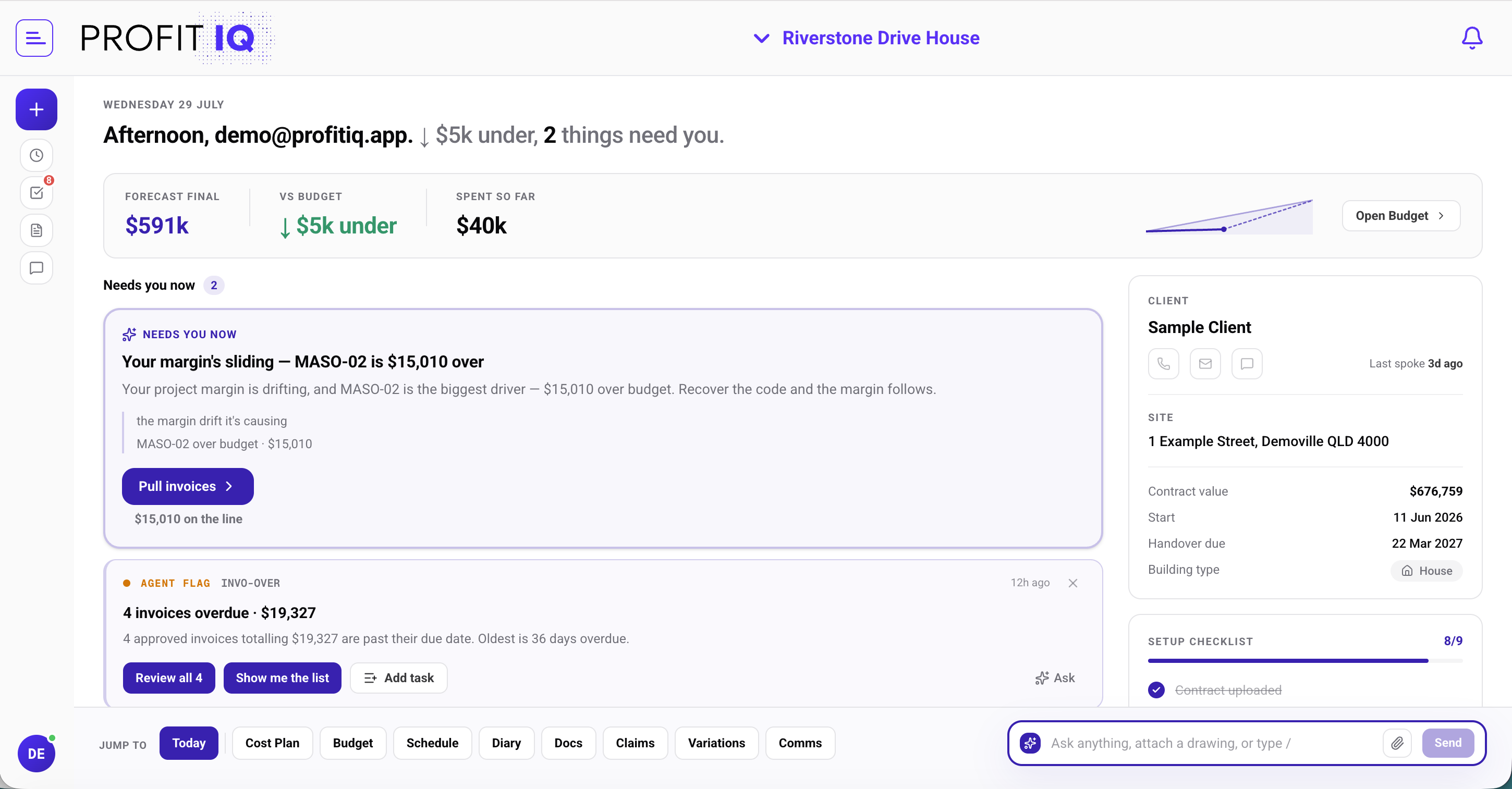Click the 11 Jun 2026 start date
1512x789 pixels.
[x=1428, y=517]
